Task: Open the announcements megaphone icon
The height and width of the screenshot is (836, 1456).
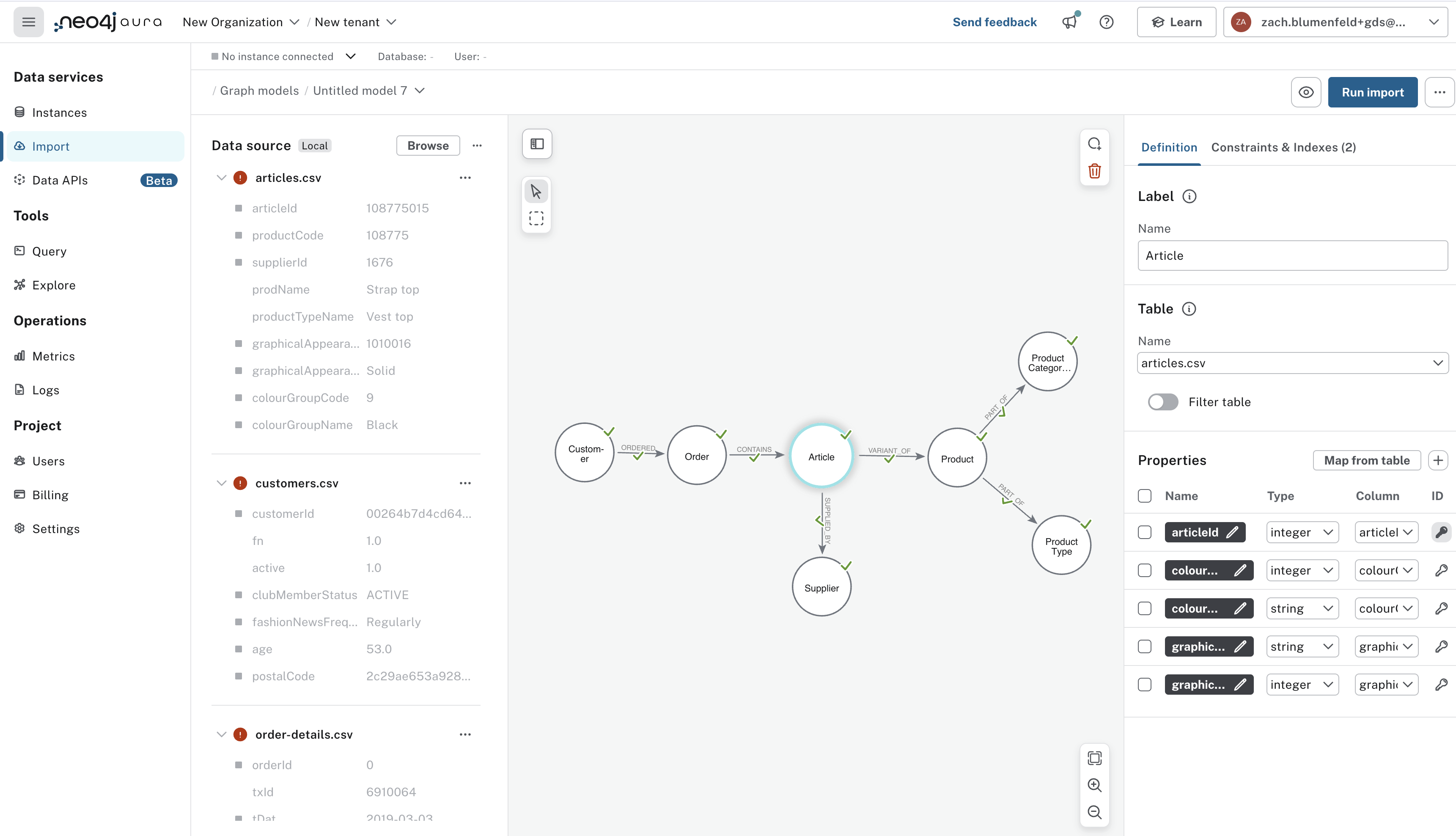Action: click(1069, 22)
